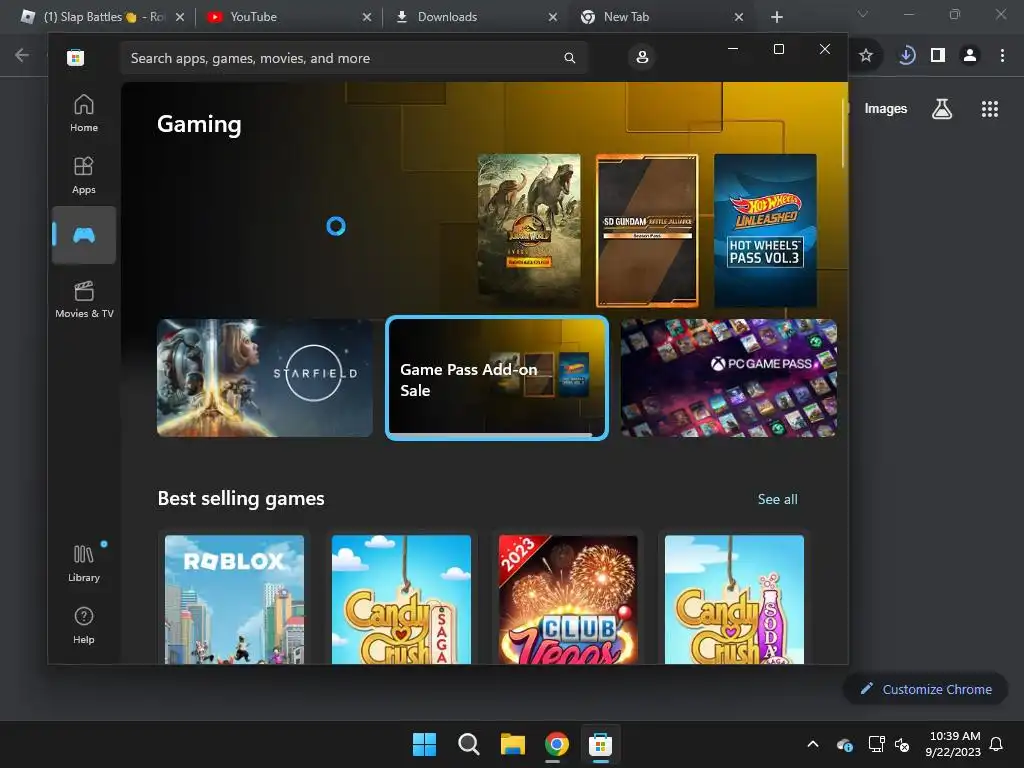
Task: Open the Roblox game card
Action: [x=234, y=599]
